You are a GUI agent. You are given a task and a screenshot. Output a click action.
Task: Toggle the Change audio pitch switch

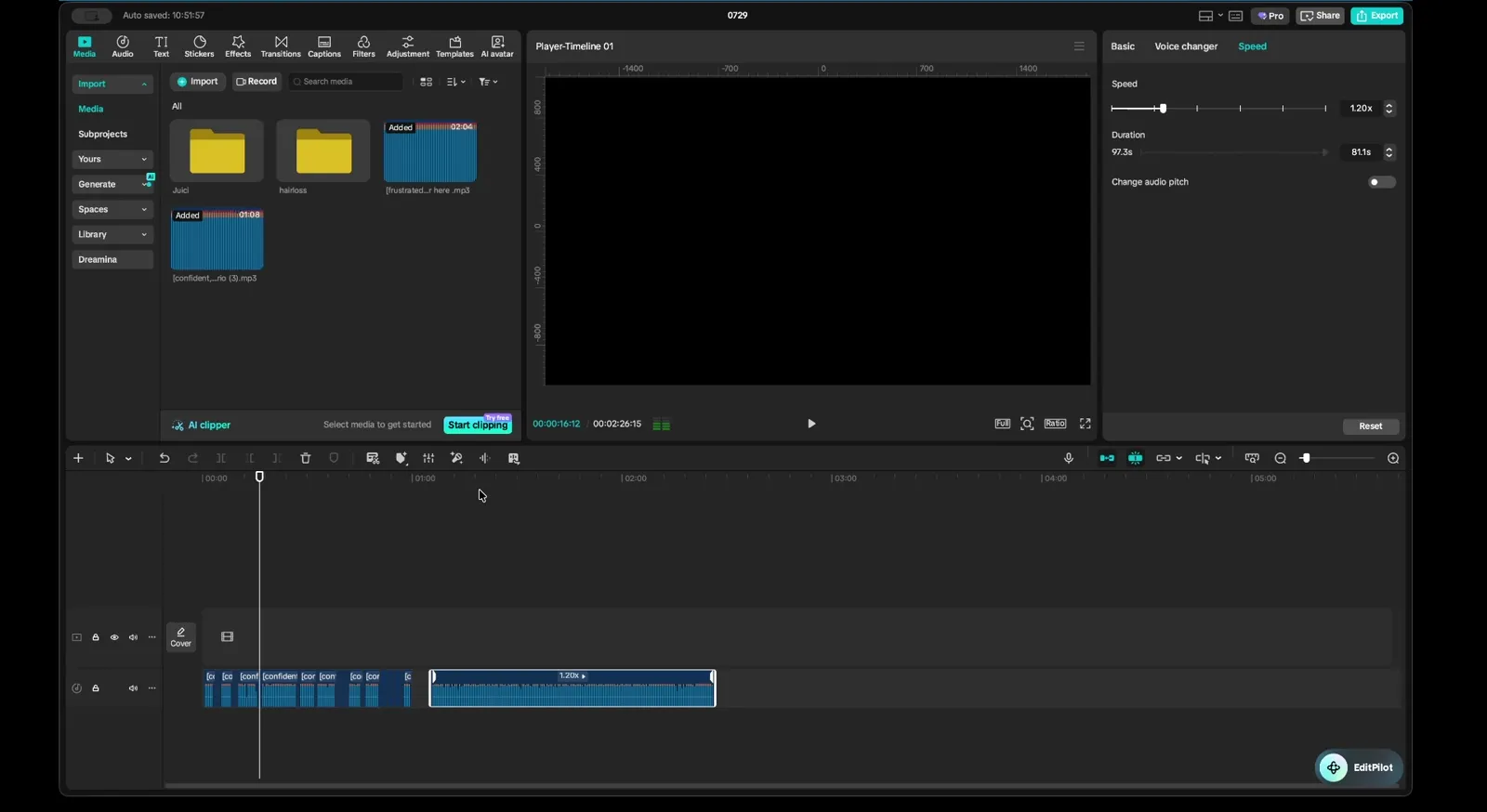pyautogui.click(x=1382, y=182)
